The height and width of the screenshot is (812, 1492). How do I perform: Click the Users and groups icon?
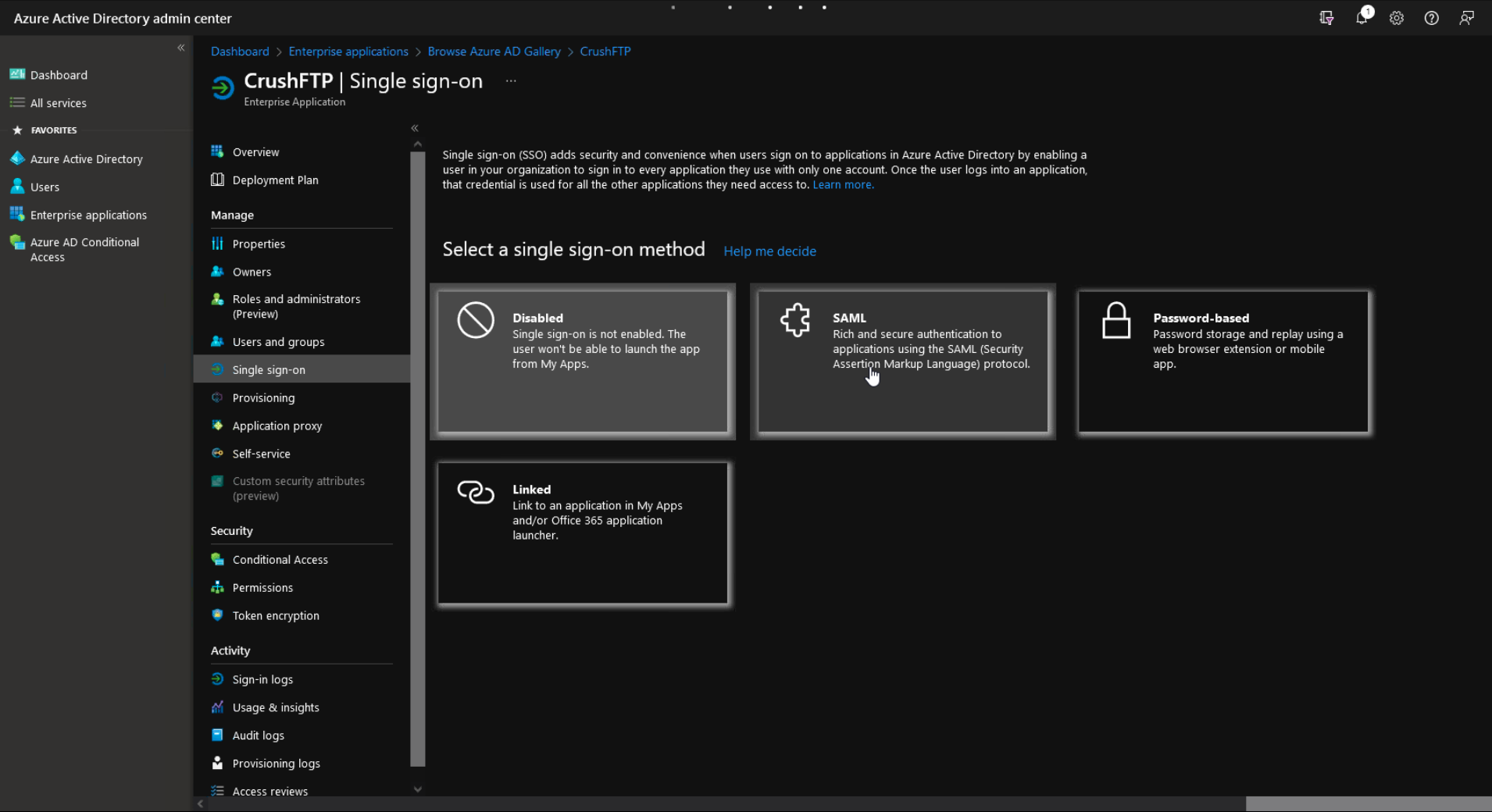coord(217,341)
